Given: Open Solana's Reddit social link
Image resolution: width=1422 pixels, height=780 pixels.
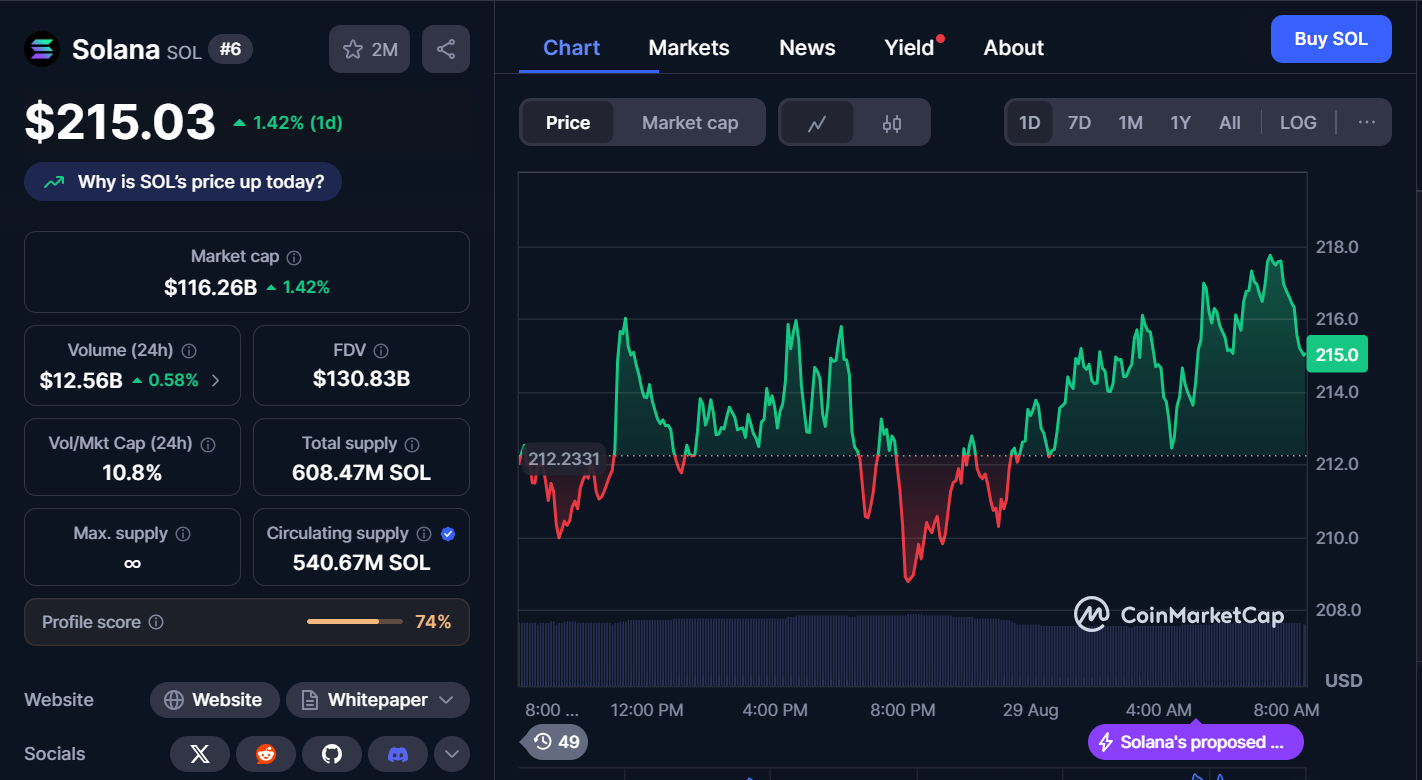Looking at the screenshot, I should (x=266, y=754).
